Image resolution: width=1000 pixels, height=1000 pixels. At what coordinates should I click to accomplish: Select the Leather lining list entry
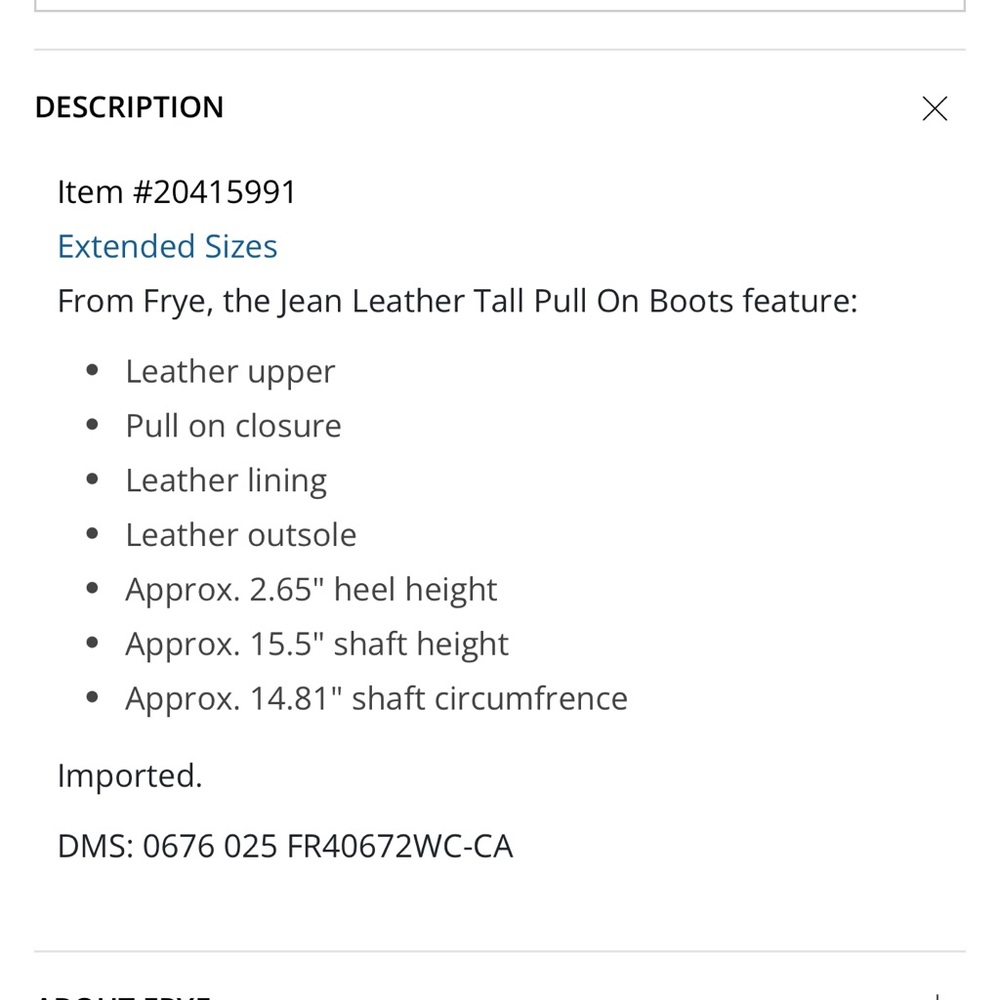[226, 479]
